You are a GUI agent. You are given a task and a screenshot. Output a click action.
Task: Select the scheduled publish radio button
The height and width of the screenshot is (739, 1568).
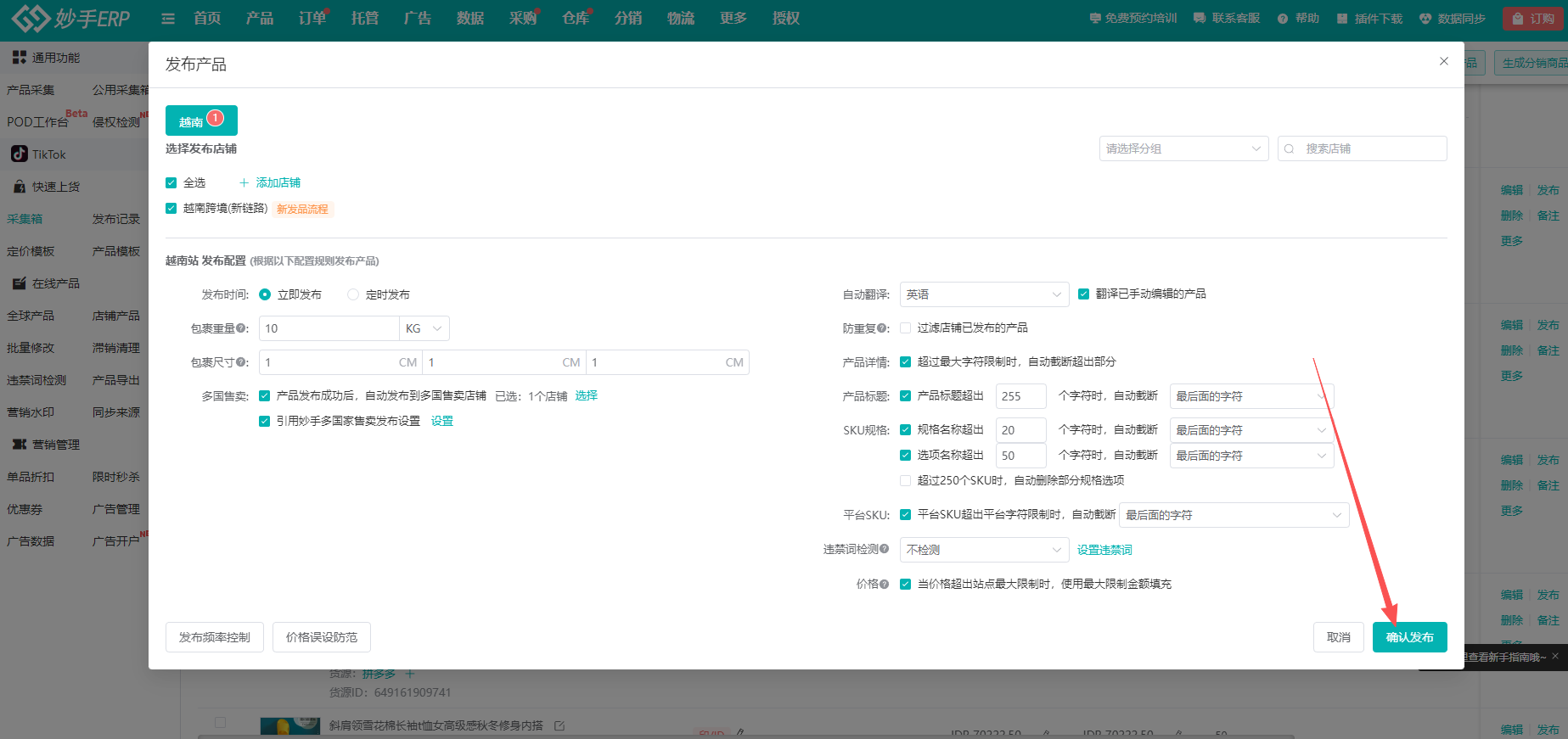pos(353,294)
